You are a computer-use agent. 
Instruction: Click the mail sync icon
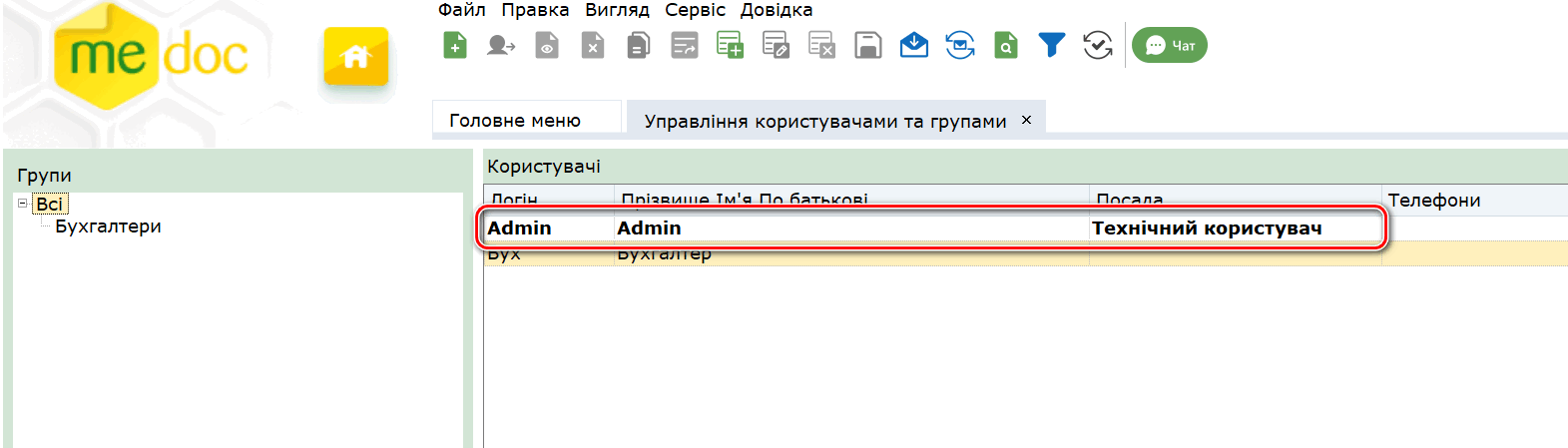tap(960, 46)
